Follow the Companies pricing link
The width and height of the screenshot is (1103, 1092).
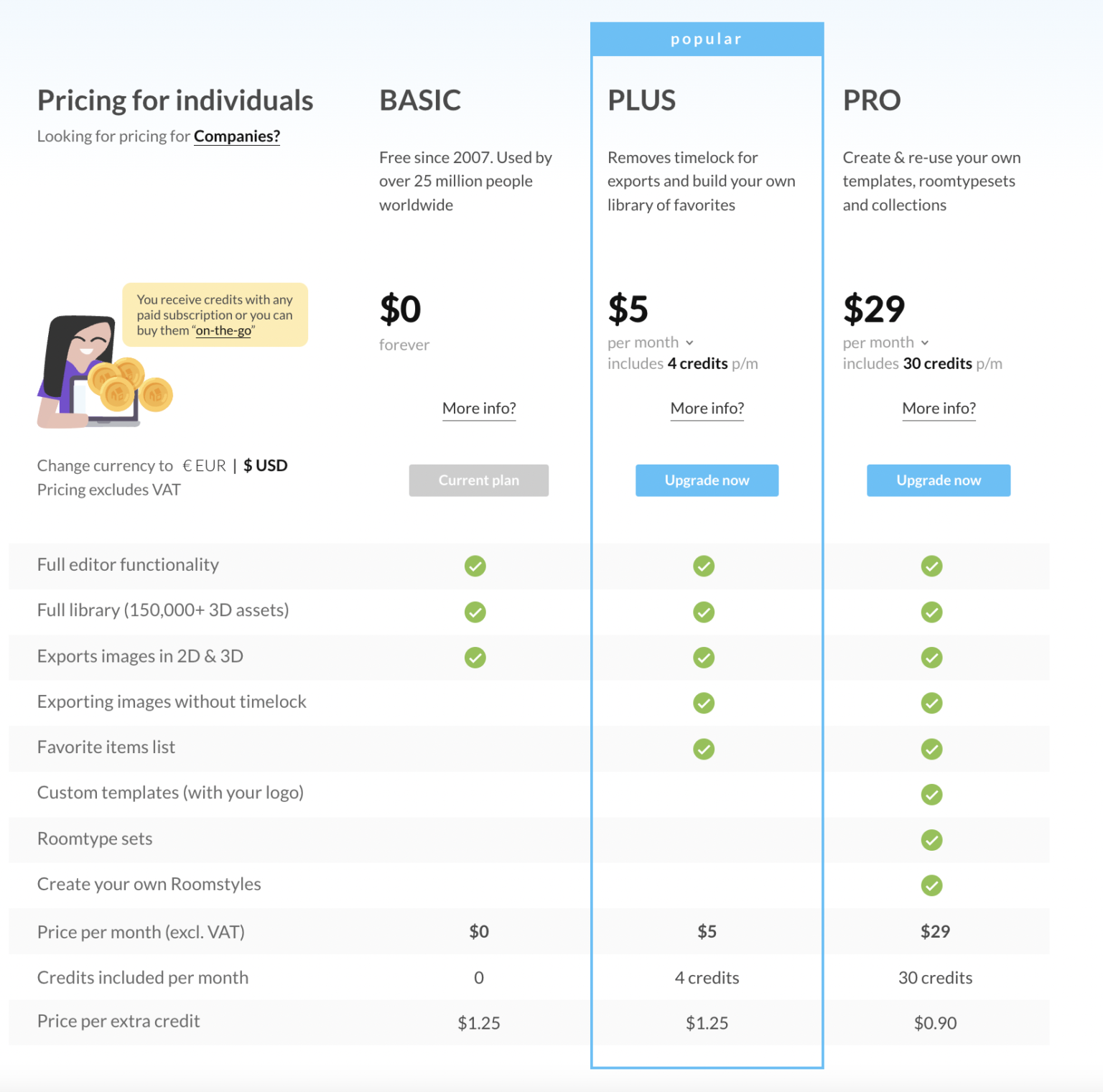point(237,136)
